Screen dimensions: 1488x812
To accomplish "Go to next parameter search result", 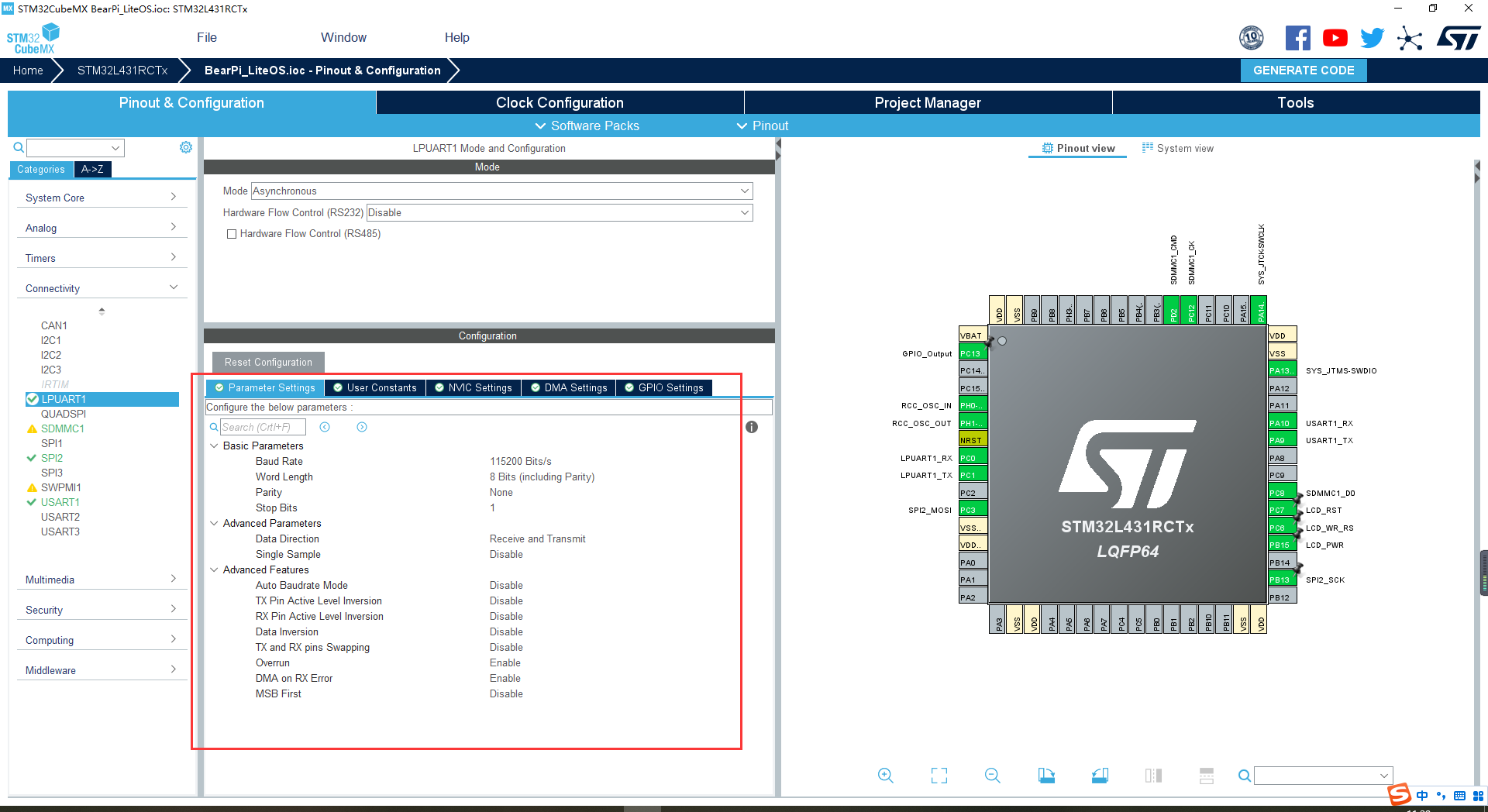I will point(362,427).
